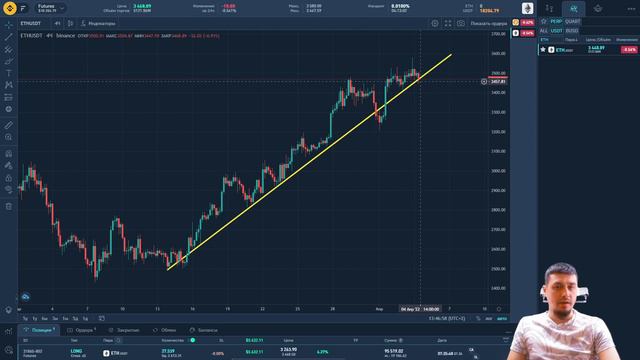Click the lightbulb ideas icon
Image resolution: width=640 pixels, height=360 pixels.
click(9, 310)
